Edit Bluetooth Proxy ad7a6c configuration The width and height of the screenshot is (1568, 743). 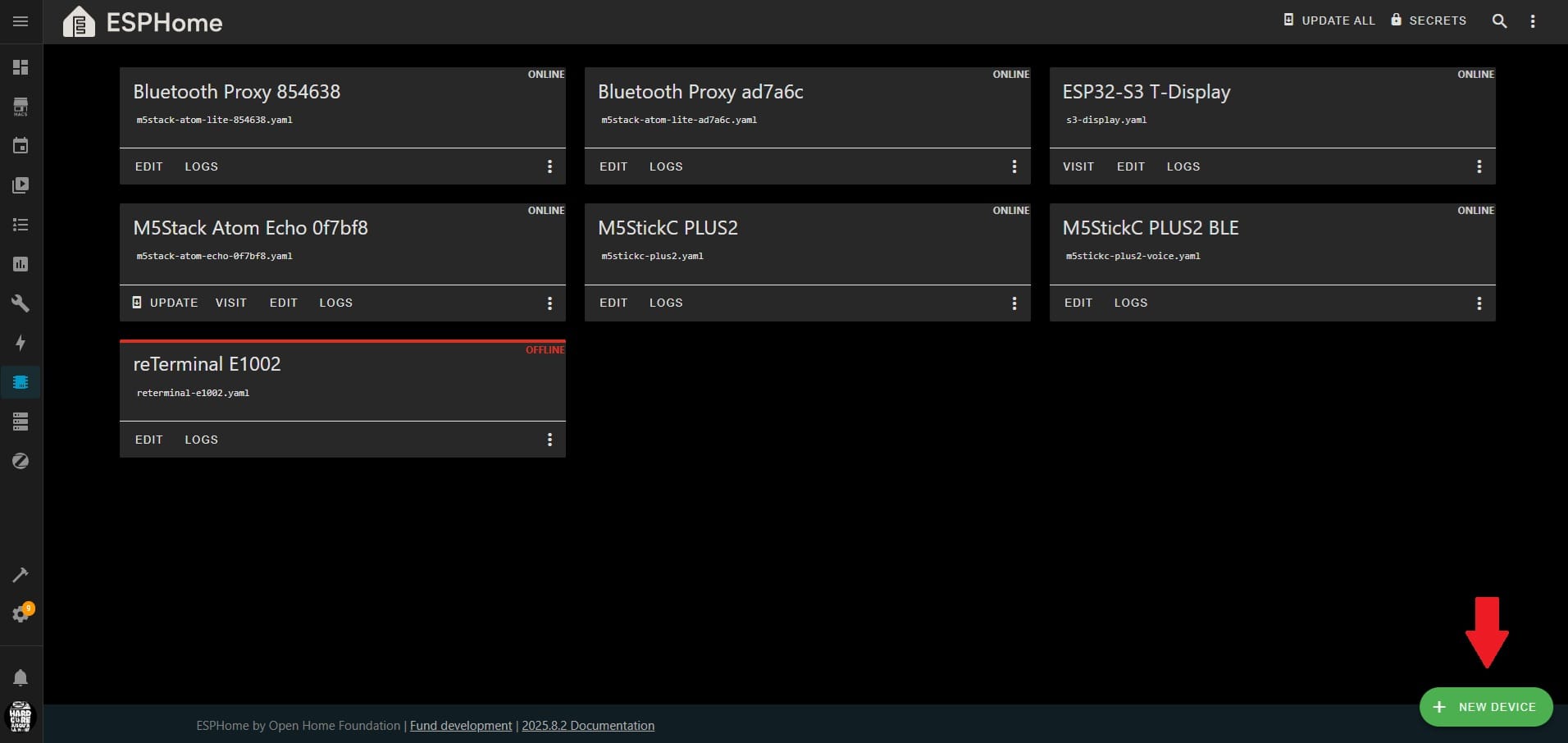613,166
